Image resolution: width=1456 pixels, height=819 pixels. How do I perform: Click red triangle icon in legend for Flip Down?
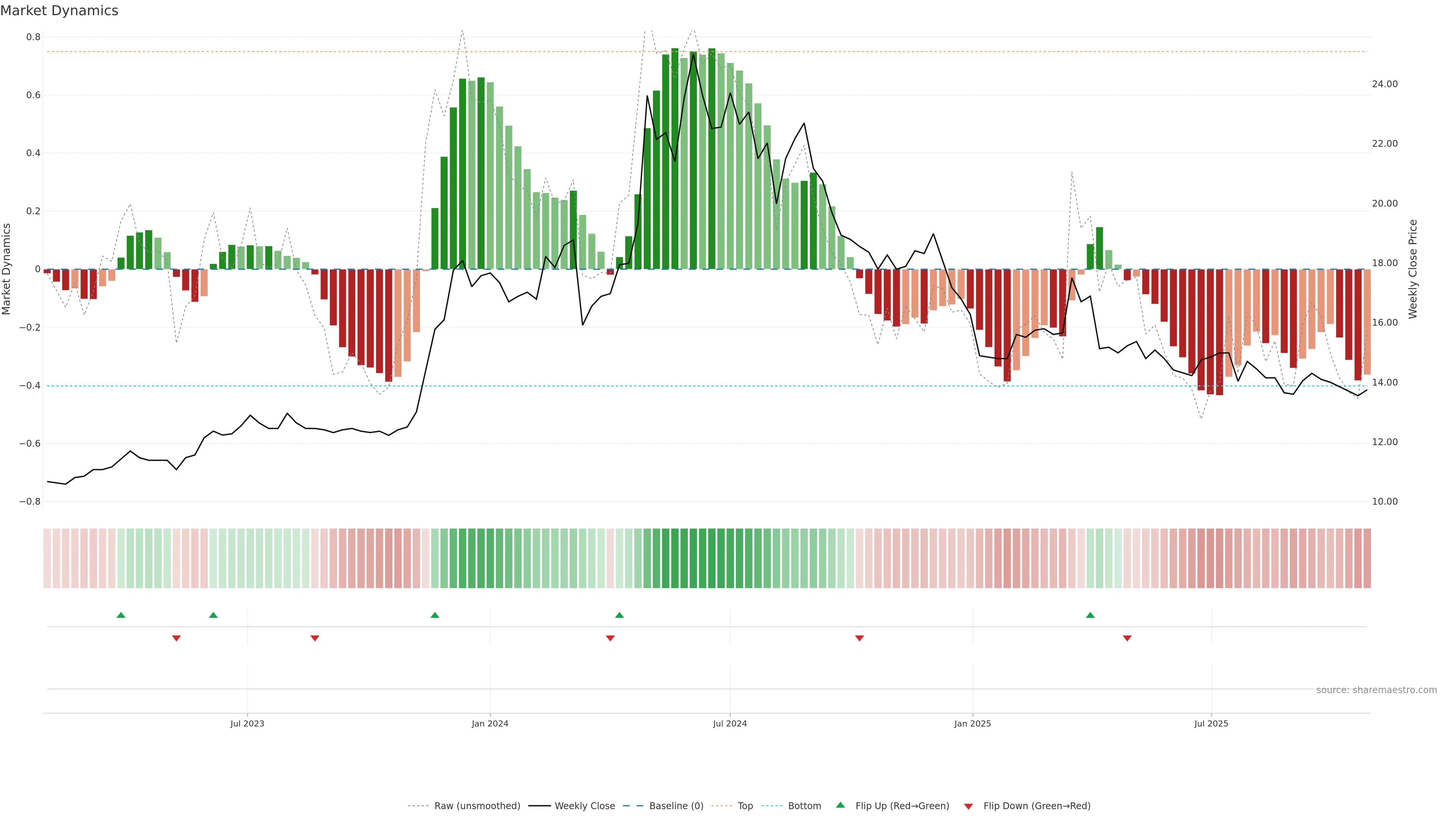[968, 806]
